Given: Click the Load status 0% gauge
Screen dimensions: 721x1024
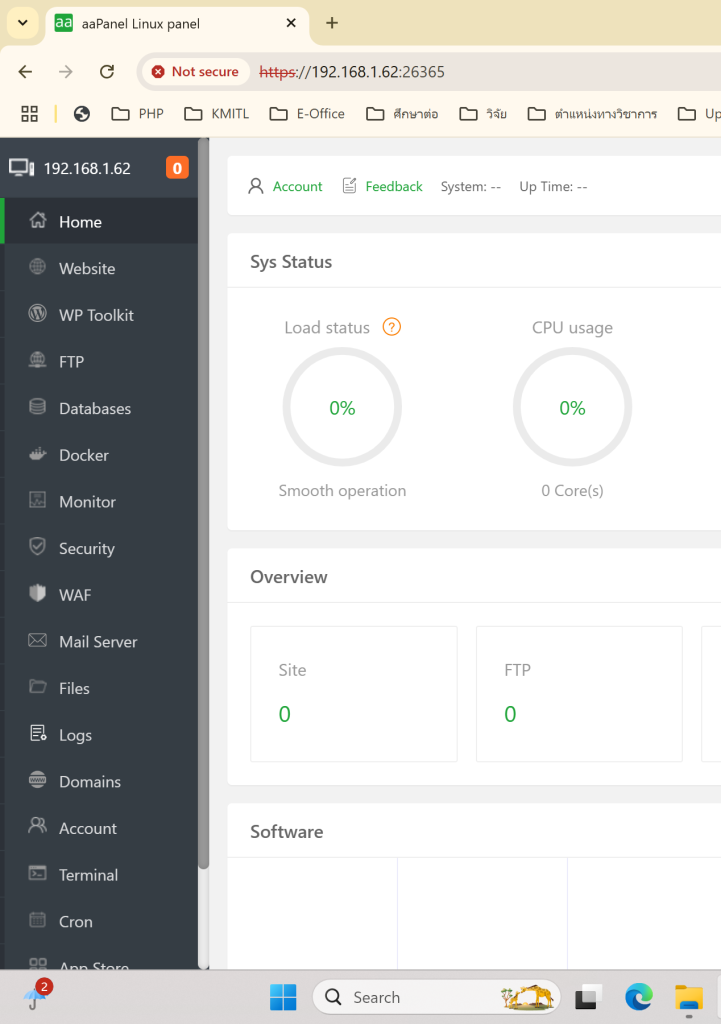Looking at the screenshot, I should (x=342, y=408).
